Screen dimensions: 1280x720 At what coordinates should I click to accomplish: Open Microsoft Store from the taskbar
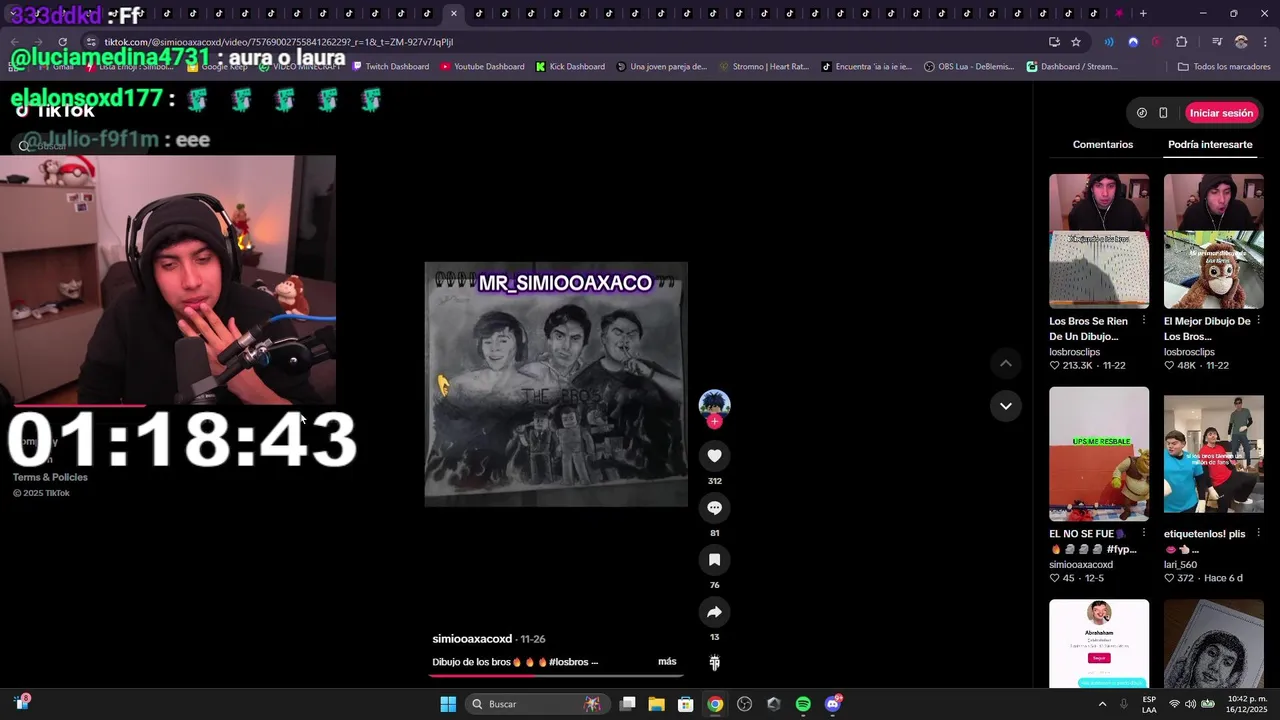click(x=686, y=704)
